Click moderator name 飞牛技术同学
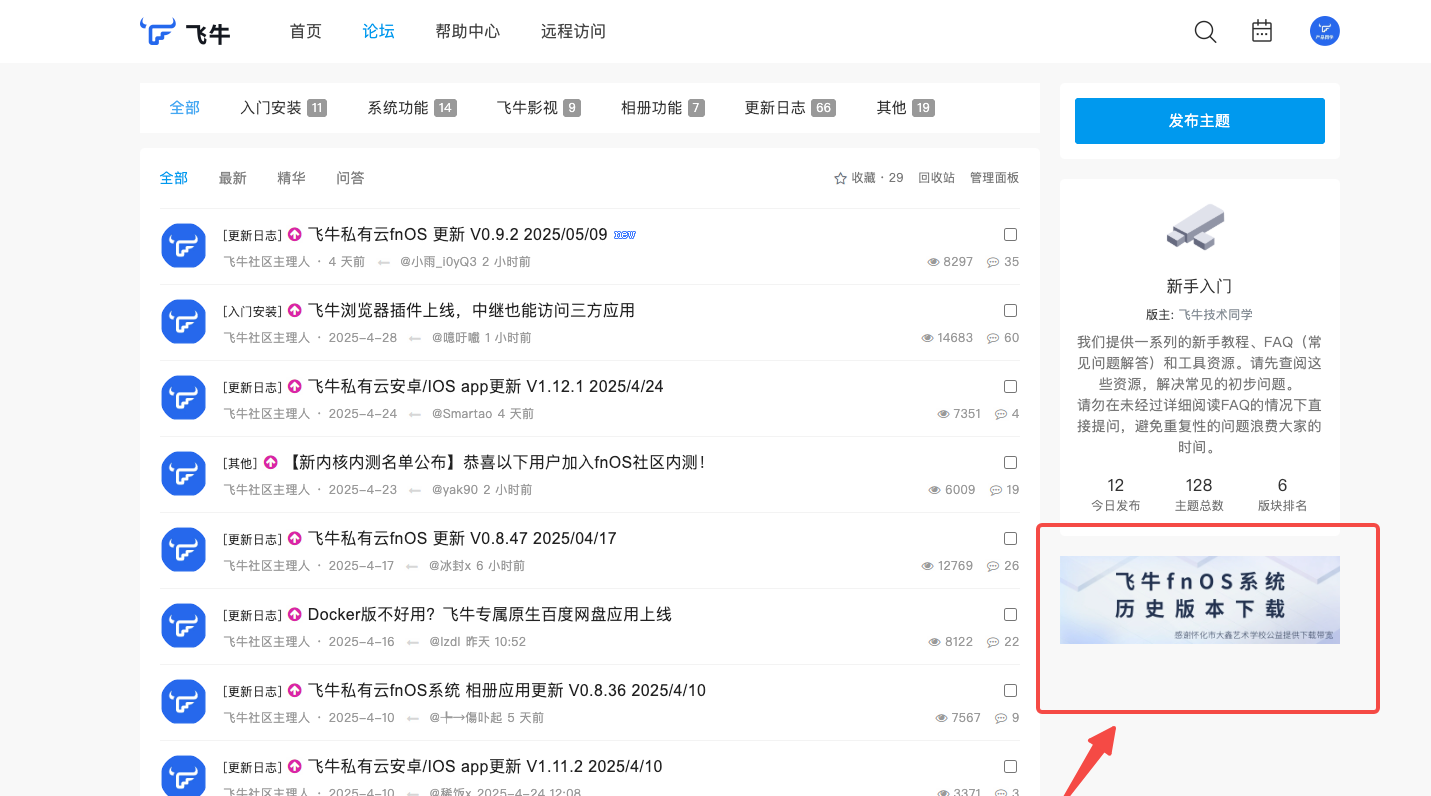The height and width of the screenshot is (796, 1431). [1215, 314]
